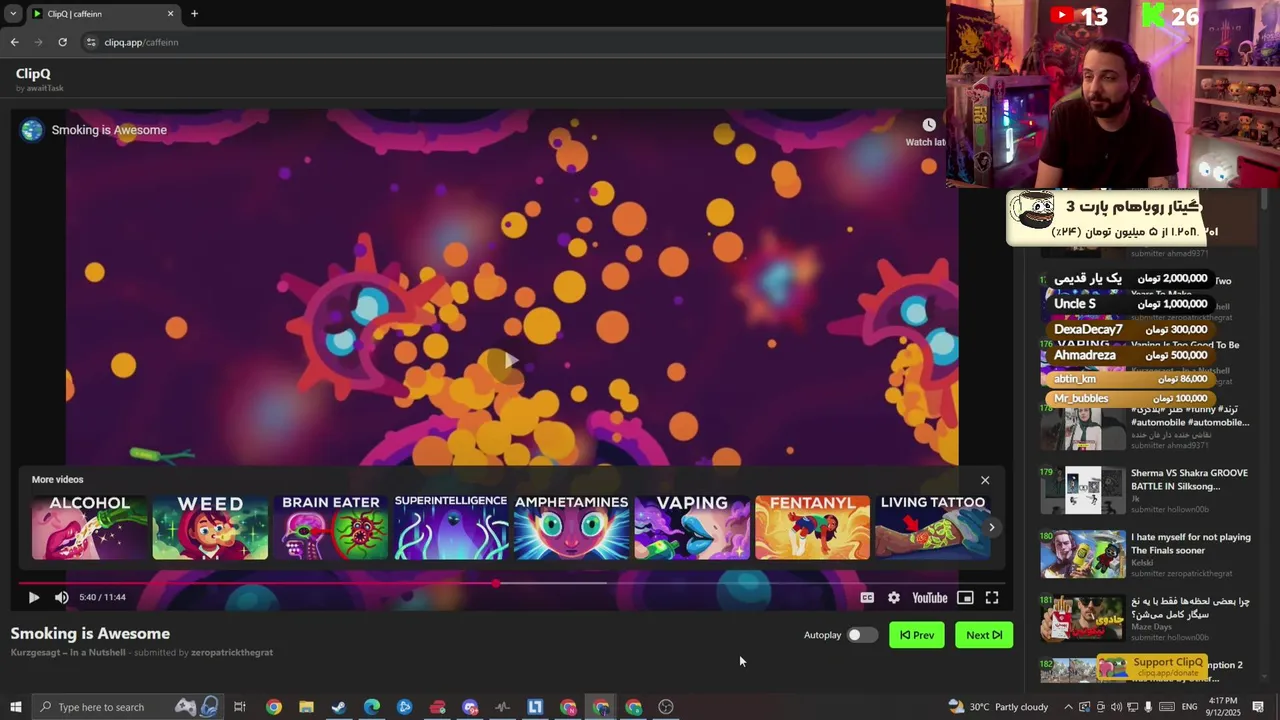Screen dimensions: 1280x720
Task: Select queue item 179 Sherma VS Shakra
Action: click(1146, 490)
